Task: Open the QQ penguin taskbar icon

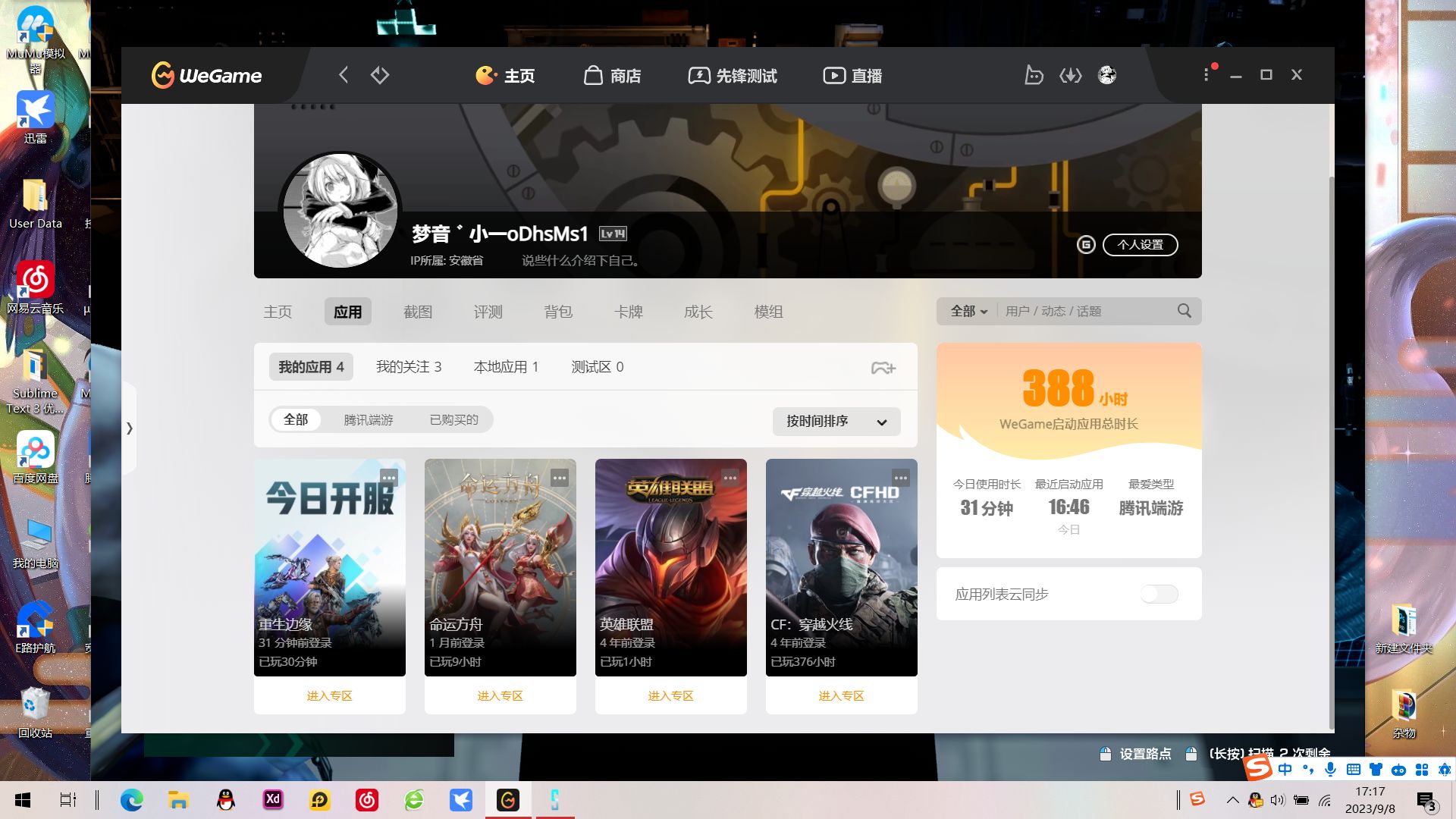Action: 226,800
